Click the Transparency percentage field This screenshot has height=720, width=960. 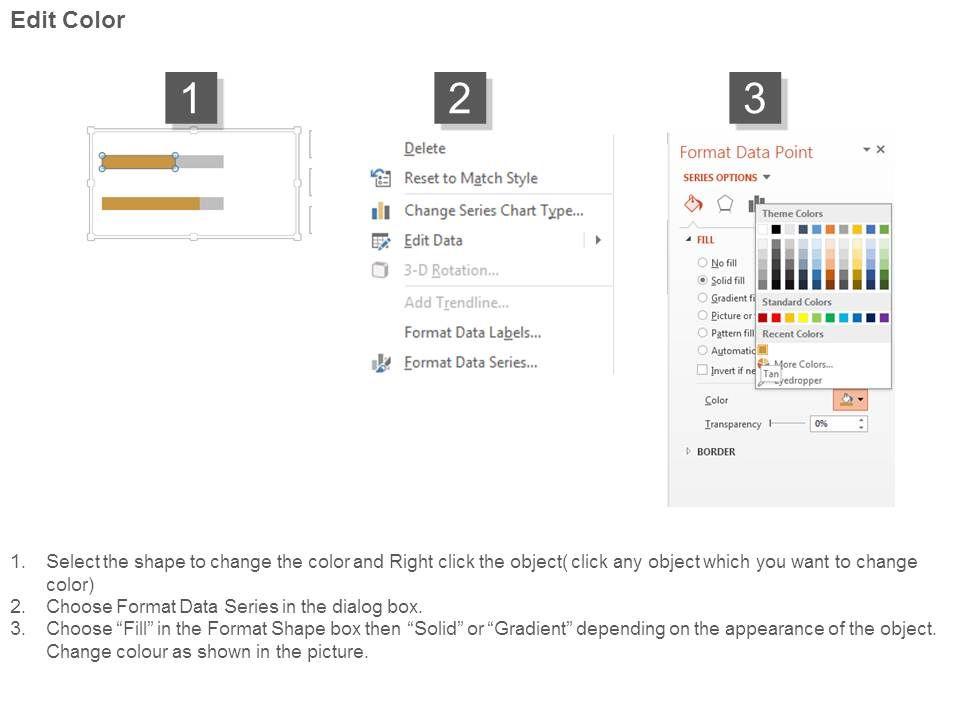click(x=834, y=424)
